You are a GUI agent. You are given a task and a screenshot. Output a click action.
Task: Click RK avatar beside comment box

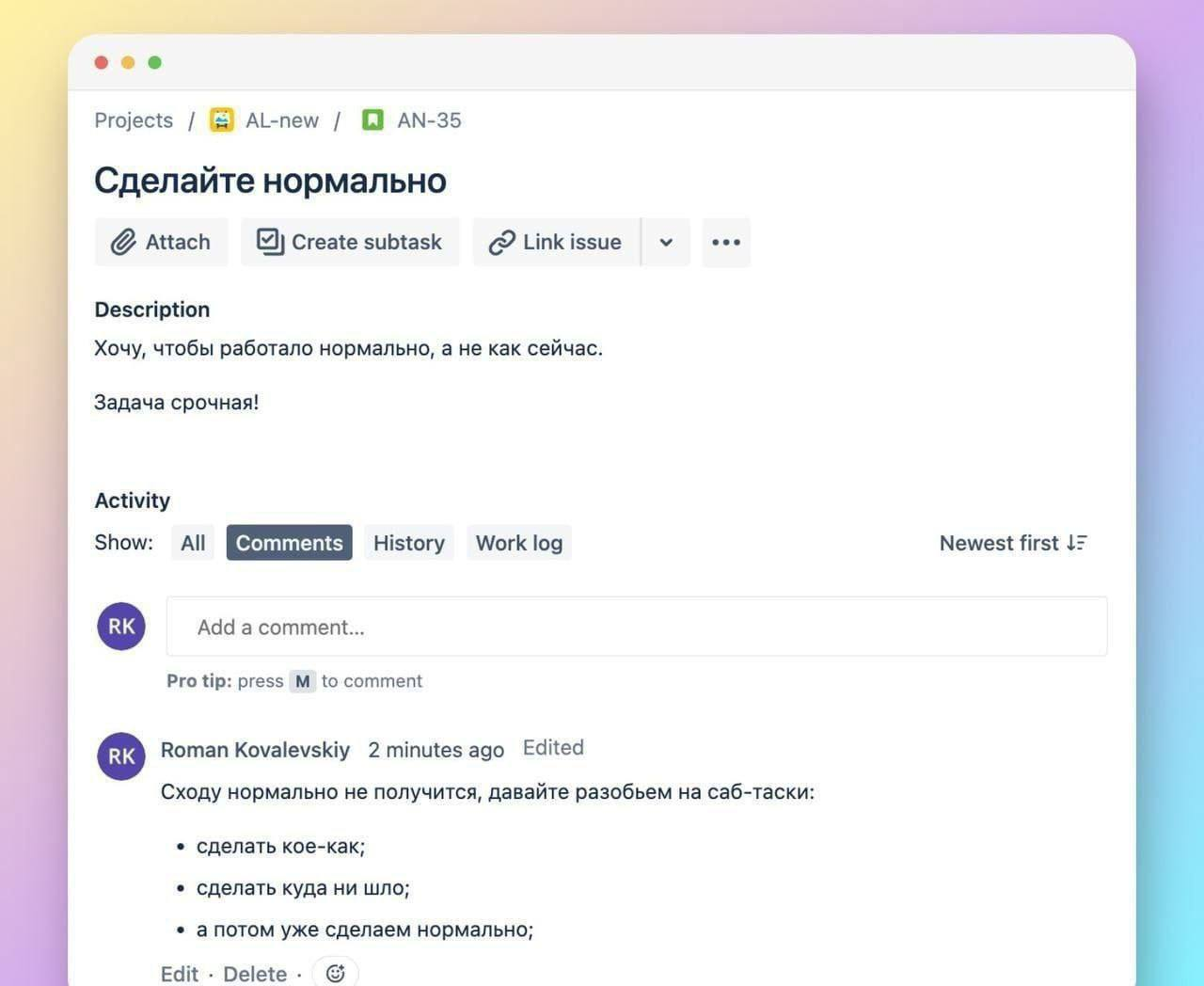coord(121,627)
